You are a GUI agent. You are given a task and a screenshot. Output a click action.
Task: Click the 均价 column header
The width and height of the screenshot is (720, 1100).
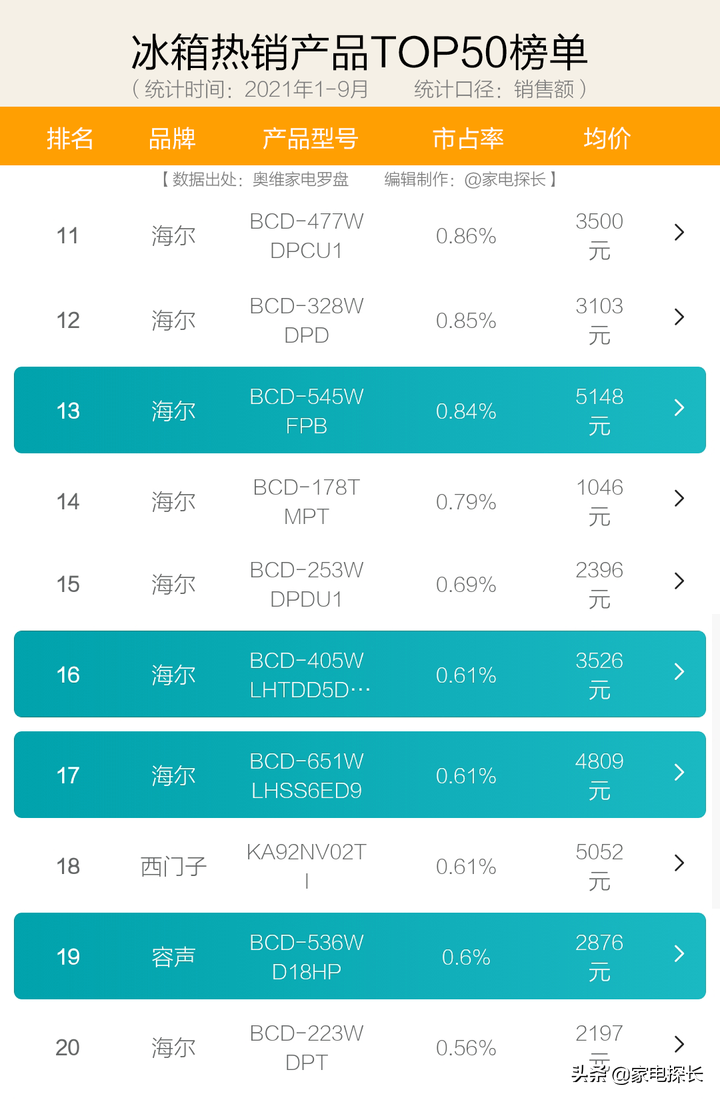(x=606, y=139)
